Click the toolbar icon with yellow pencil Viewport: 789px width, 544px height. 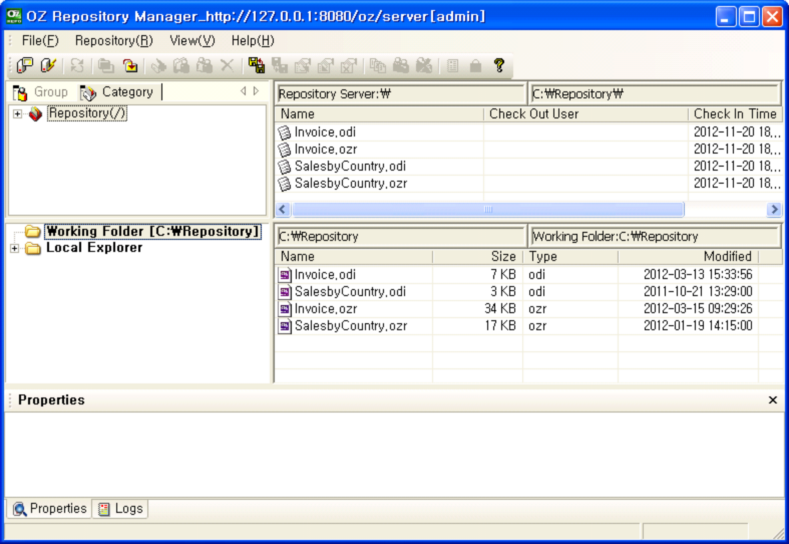tap(48, 65)
